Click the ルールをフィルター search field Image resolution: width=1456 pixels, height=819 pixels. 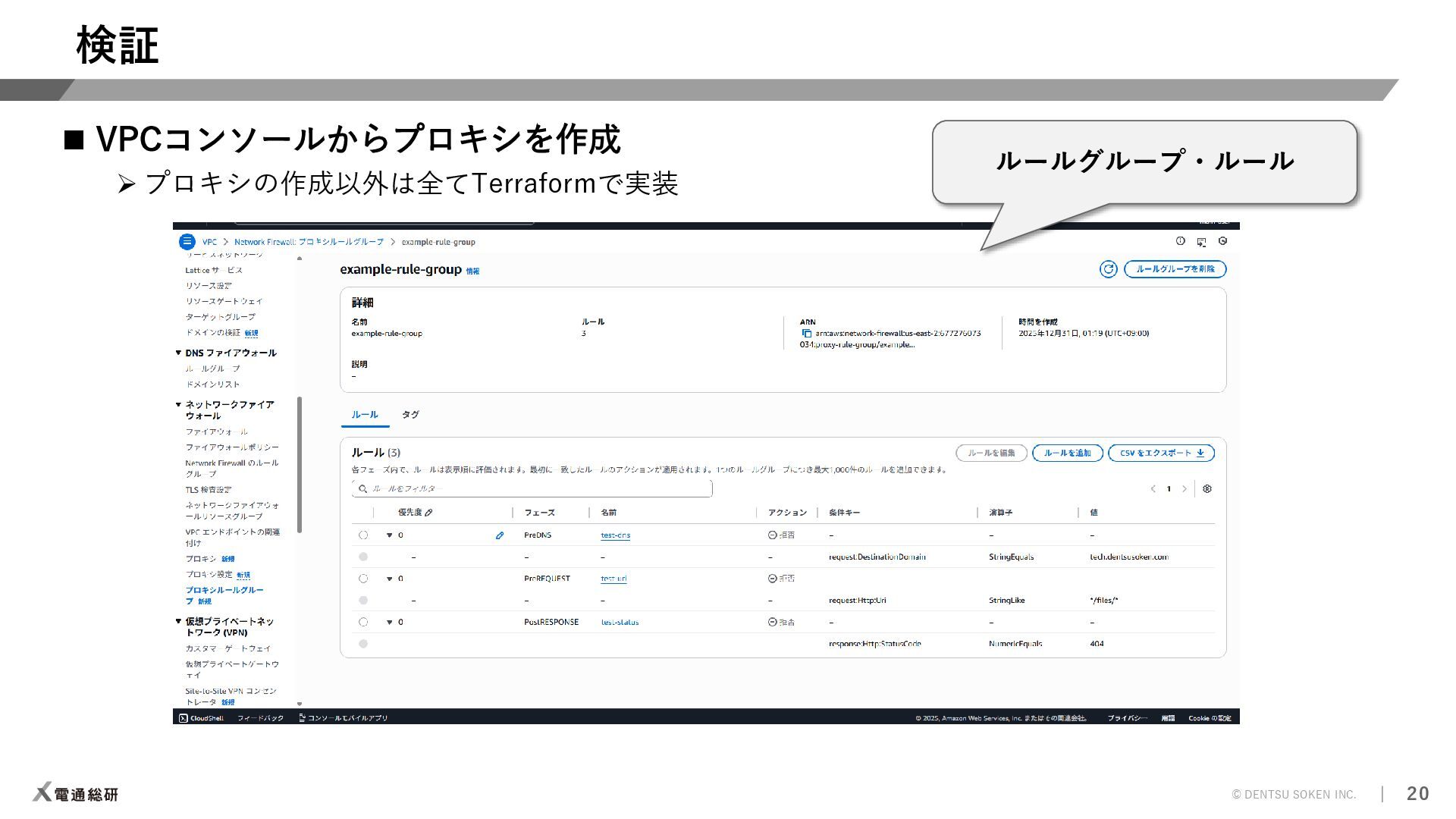(532, 489)
